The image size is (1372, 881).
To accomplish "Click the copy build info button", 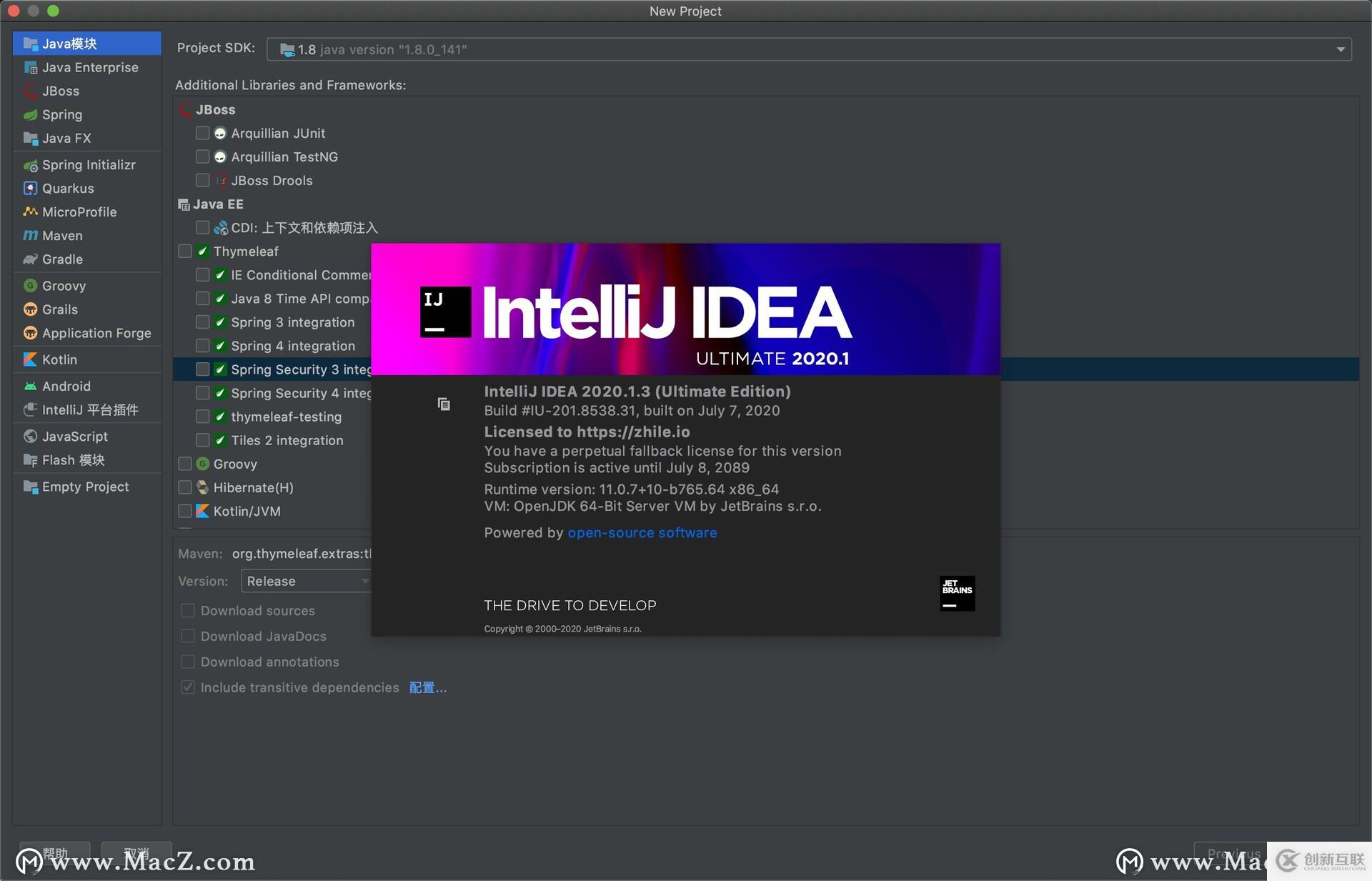I will click(443, 400).
